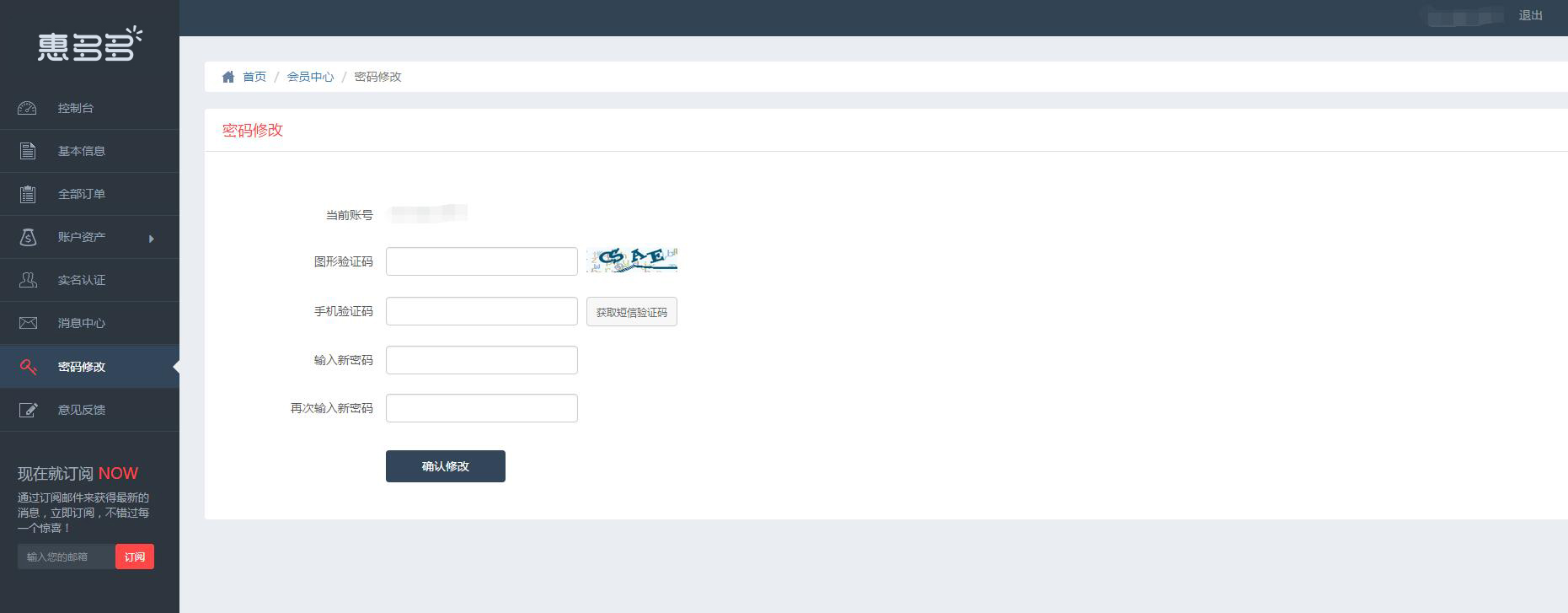Click the 获取短信验证码 button
1568x613 pixels.
pos(631,312)
